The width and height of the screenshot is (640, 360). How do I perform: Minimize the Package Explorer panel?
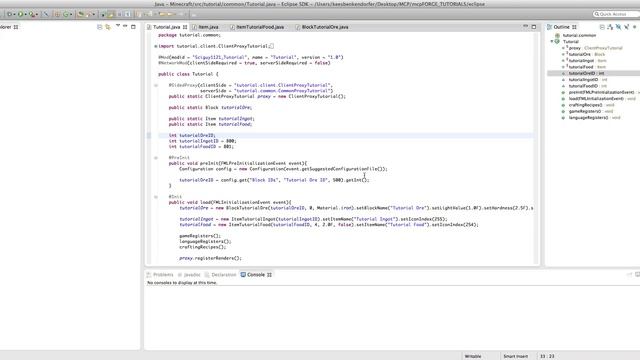(125, 26)
